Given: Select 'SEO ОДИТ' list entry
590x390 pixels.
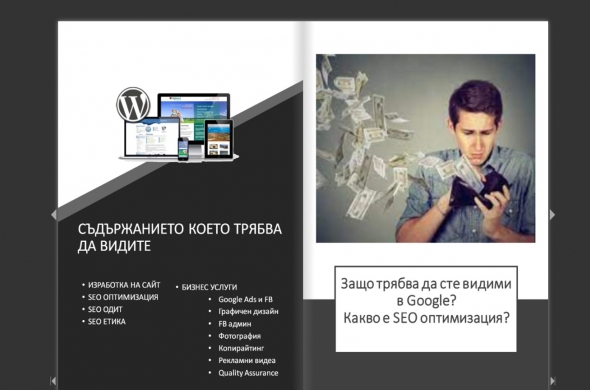Looking at the screenshot, I should click(x=105, y=309).
